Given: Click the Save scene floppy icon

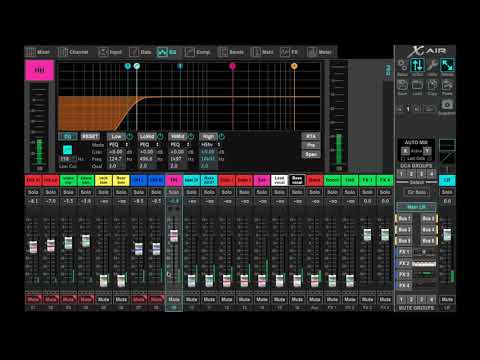Looking at the screenshot, I should [x=402, y=85].
